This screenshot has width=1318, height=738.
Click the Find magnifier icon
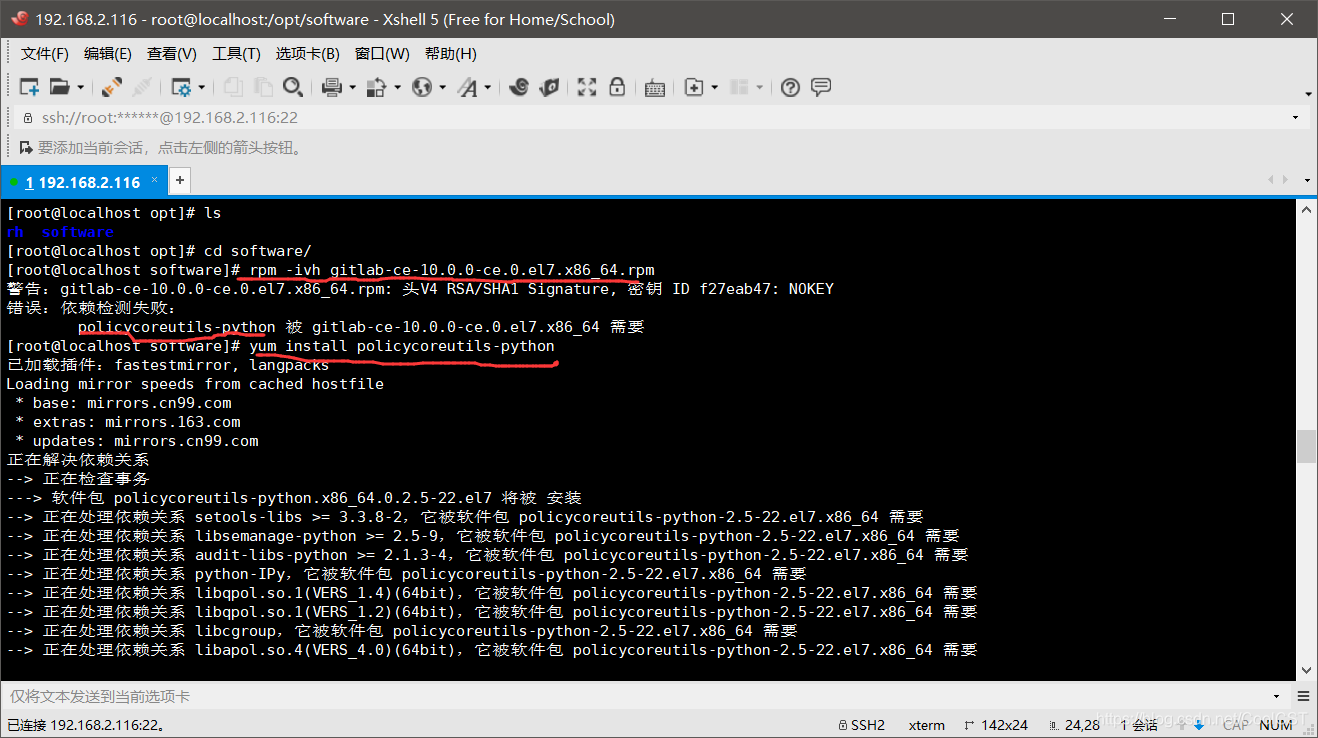[293, 87]
